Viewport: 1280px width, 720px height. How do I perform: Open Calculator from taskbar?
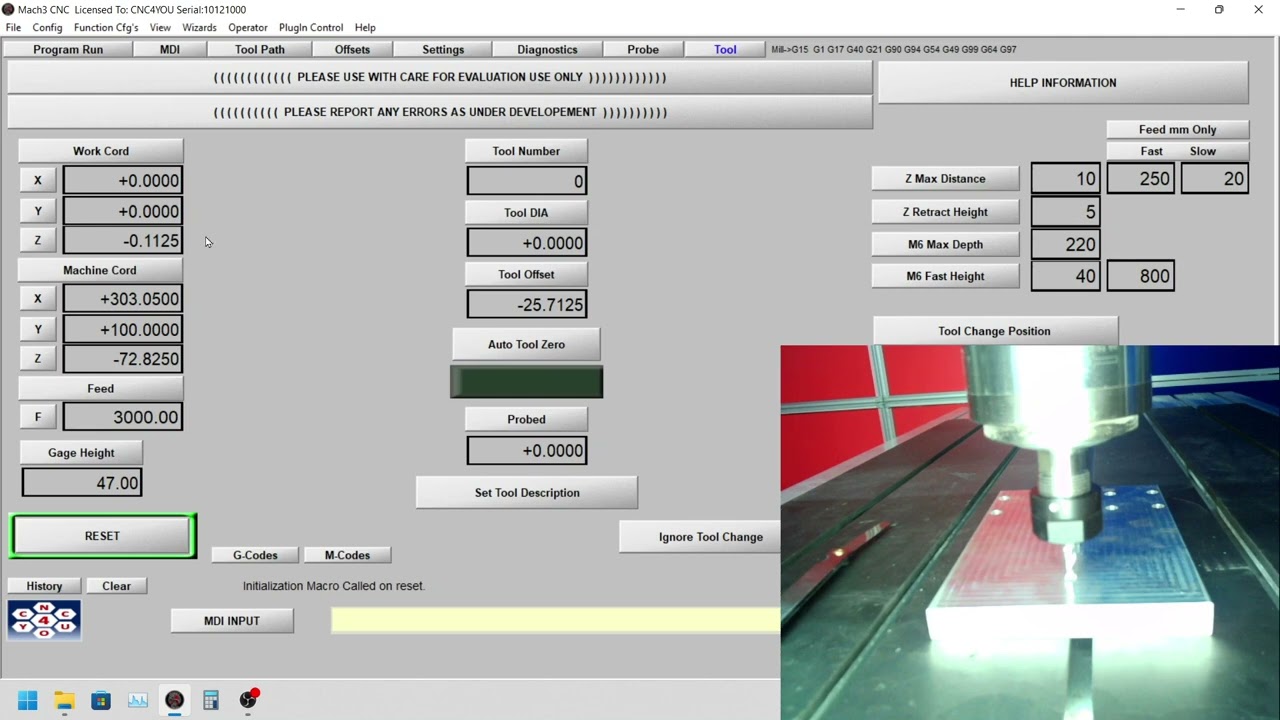(211, 700)
